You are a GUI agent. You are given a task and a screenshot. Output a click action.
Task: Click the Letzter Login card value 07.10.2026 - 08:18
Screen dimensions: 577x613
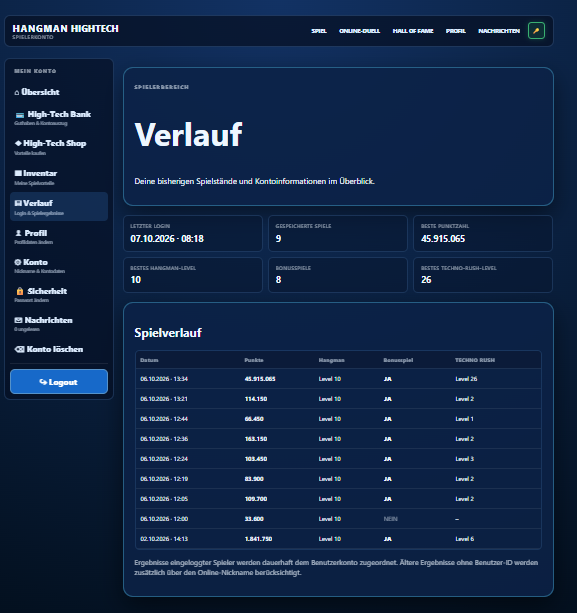click(x=167, y=238)
